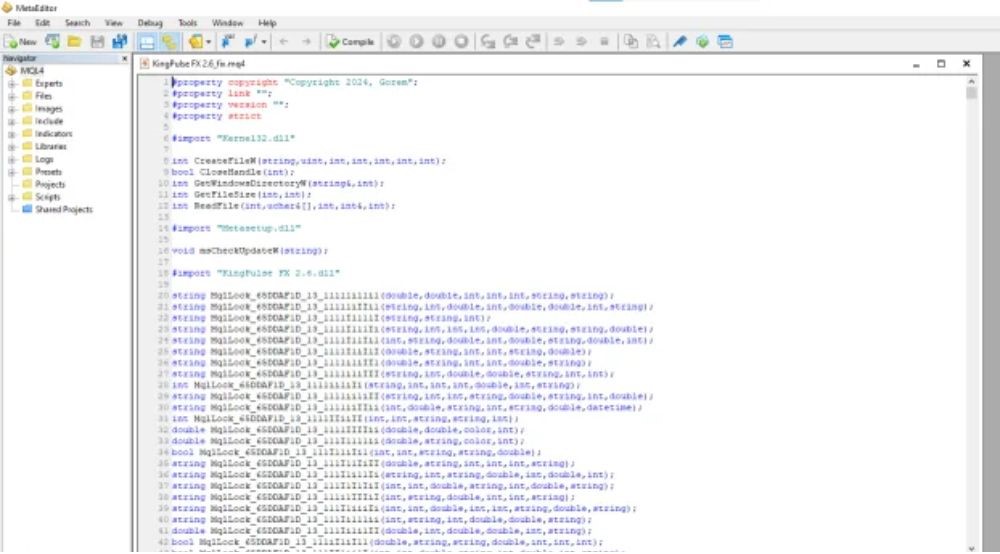The height and width of the screenshot is (554, 1000).
Task: Click the blue pen icon in the toolbar
Action: (680, 41)
